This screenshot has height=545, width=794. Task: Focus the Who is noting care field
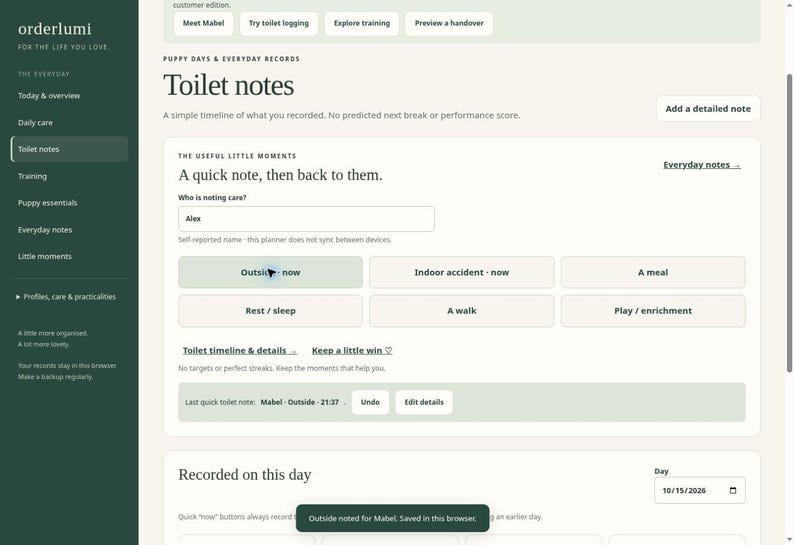tap(306, 219)
